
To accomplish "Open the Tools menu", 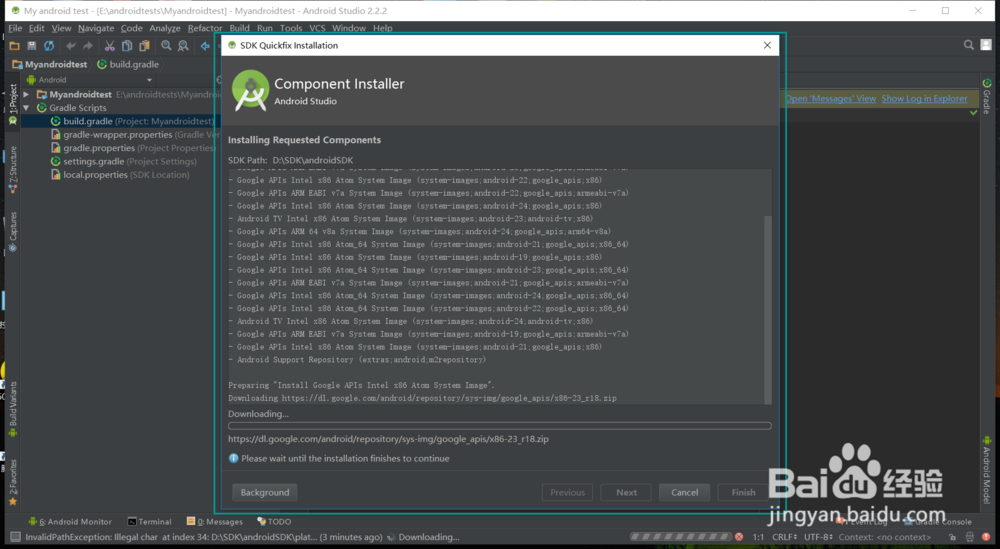I will click(x=291, y=28).
